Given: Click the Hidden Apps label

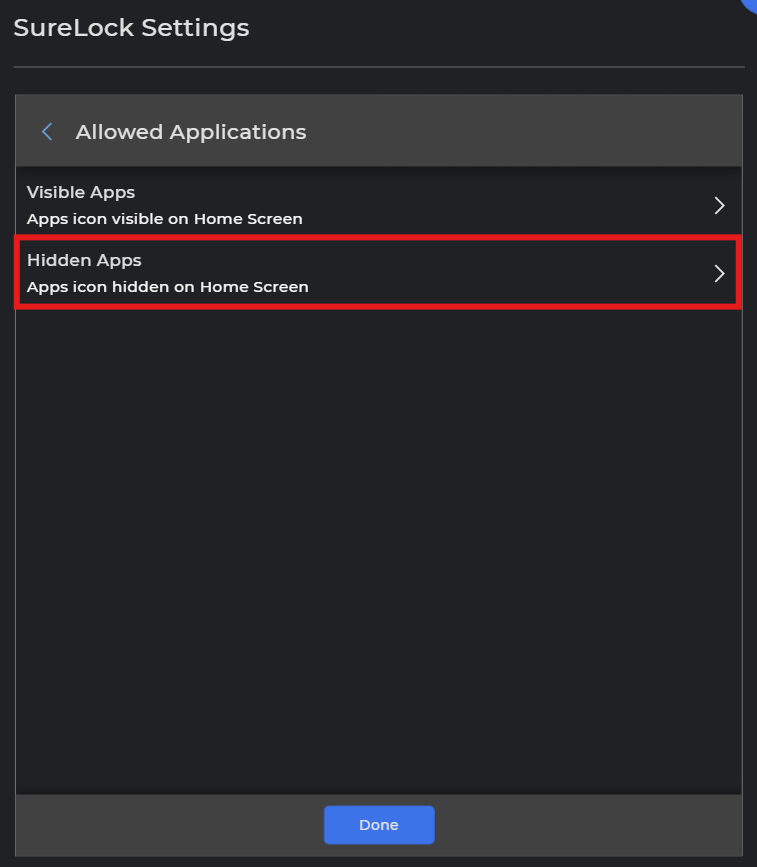Looking at the screenshot, I should 84,260.
